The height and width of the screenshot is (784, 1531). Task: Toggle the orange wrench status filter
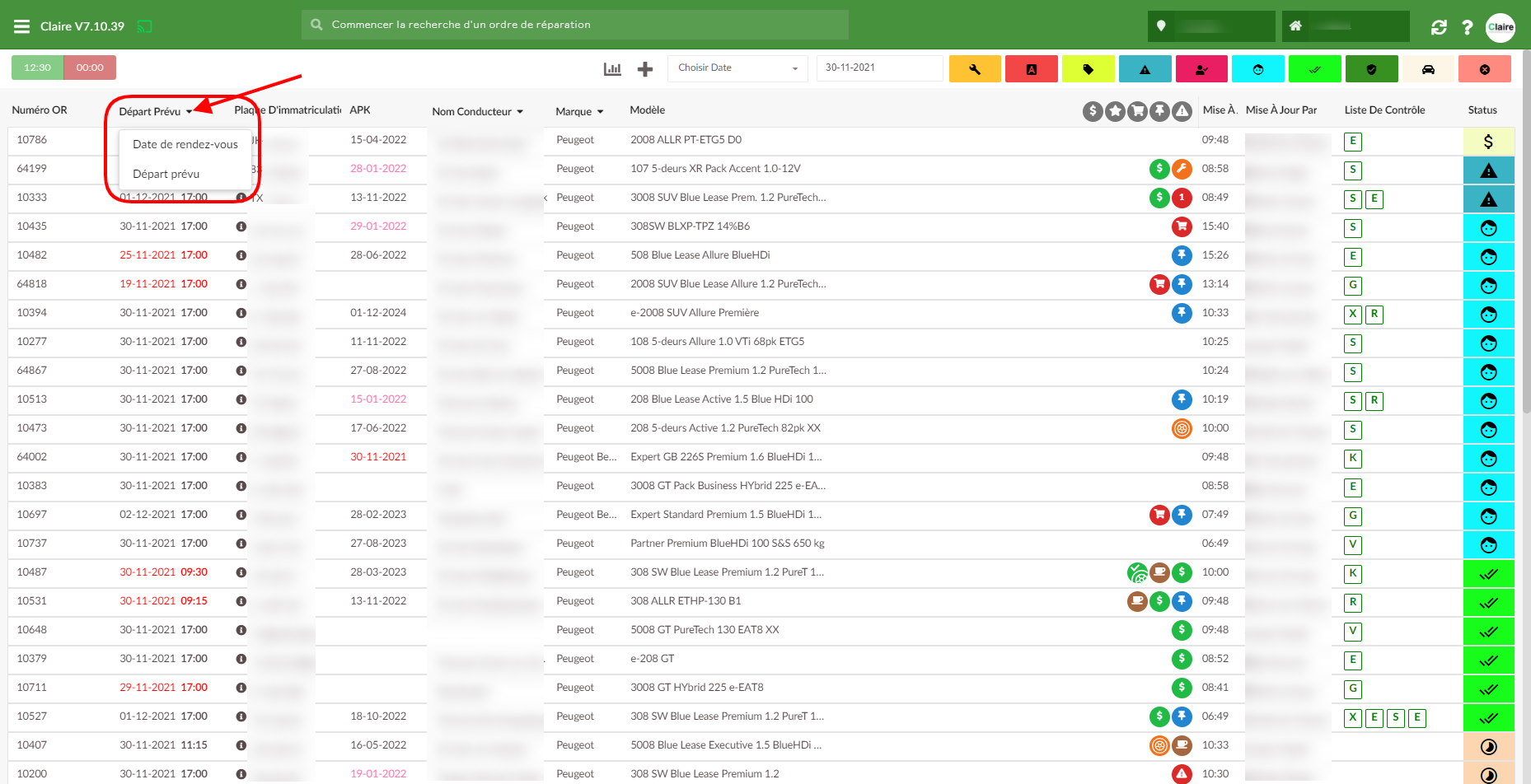tap(975, 69)
